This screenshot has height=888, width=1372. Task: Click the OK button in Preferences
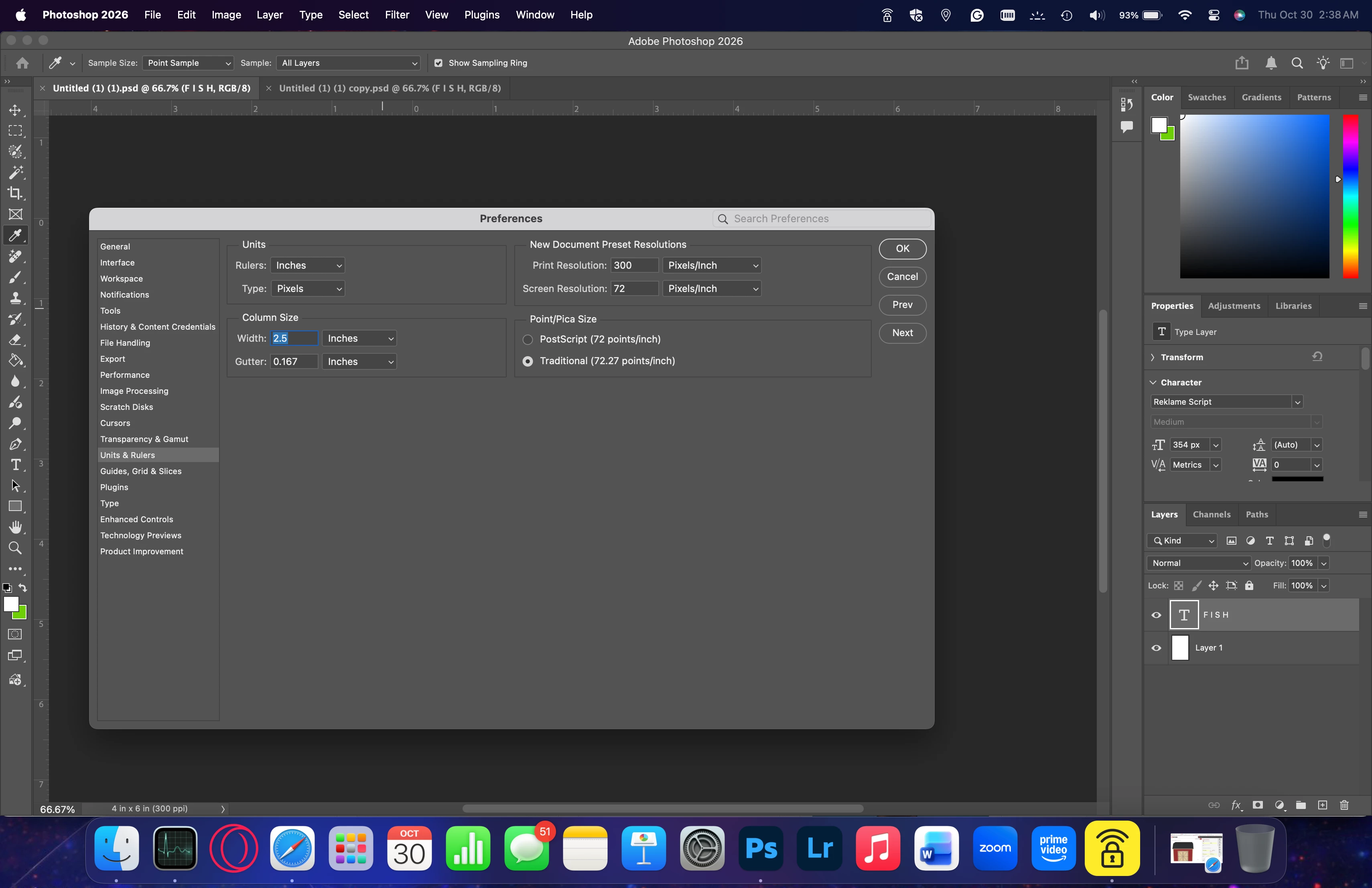pos(902,248)
